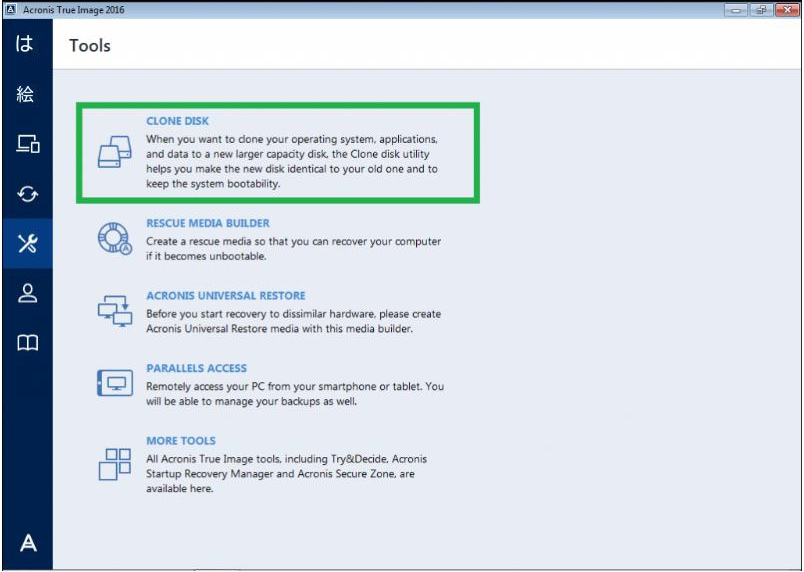Click the Universal Restore monitors icon
This screenshot has height=572, width=804.
115,311
